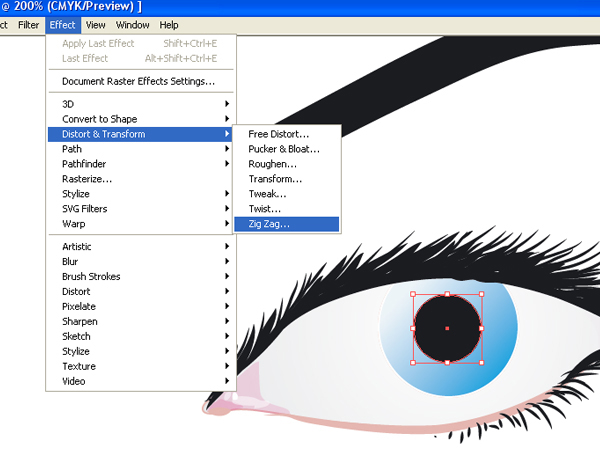
Task: Expand the 3D effect submenu
Action: click(x=141, y=104)
